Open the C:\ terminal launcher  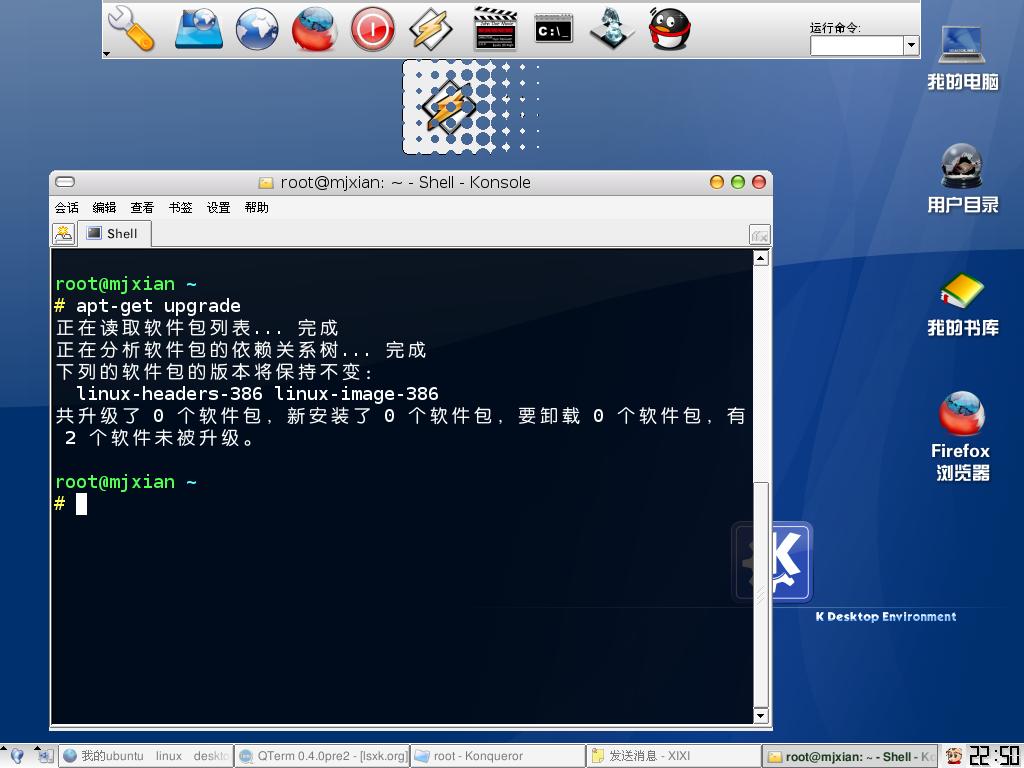pyautogui.click(x=554, y=29)
